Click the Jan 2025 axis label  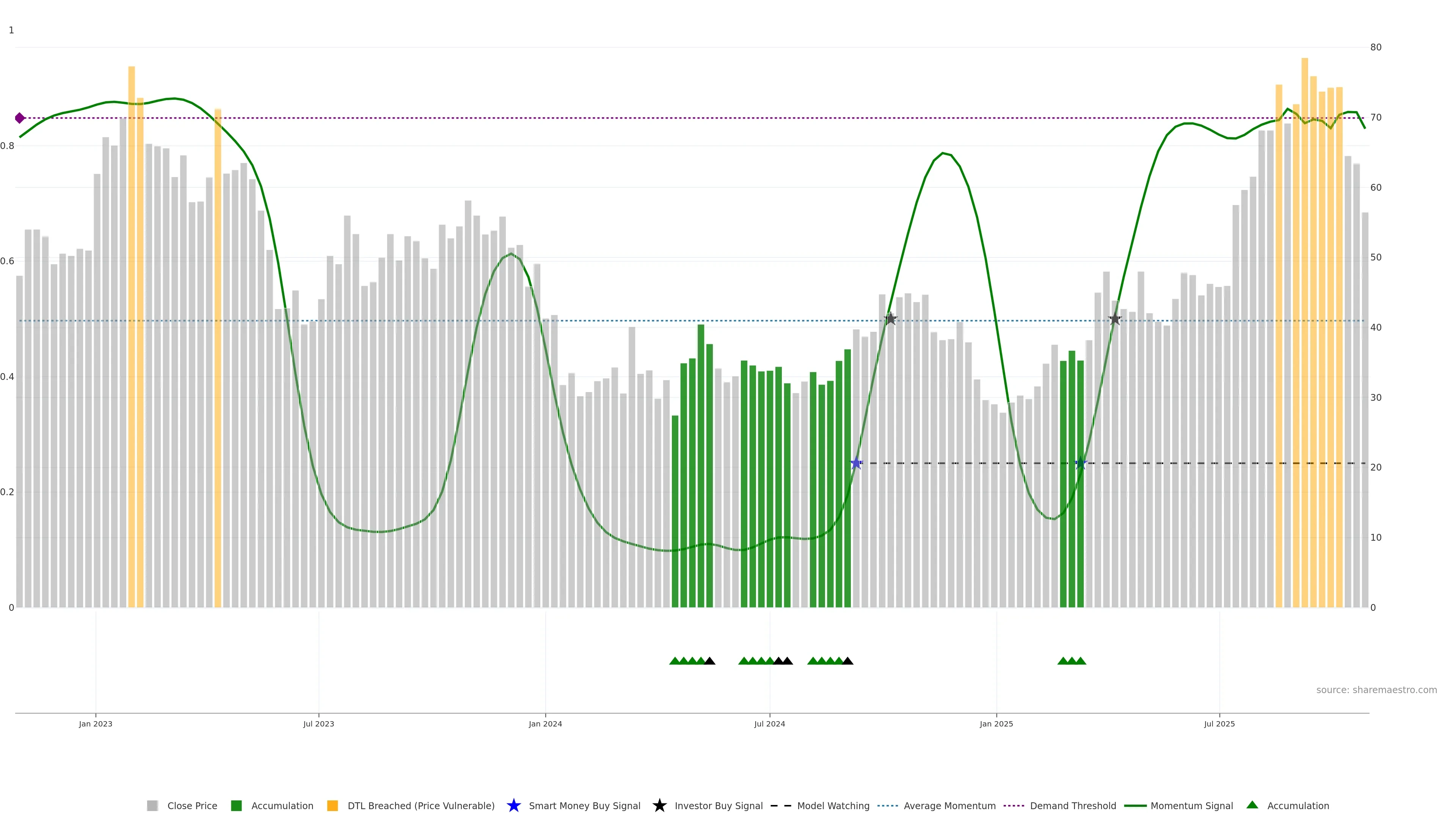(996, 724)
